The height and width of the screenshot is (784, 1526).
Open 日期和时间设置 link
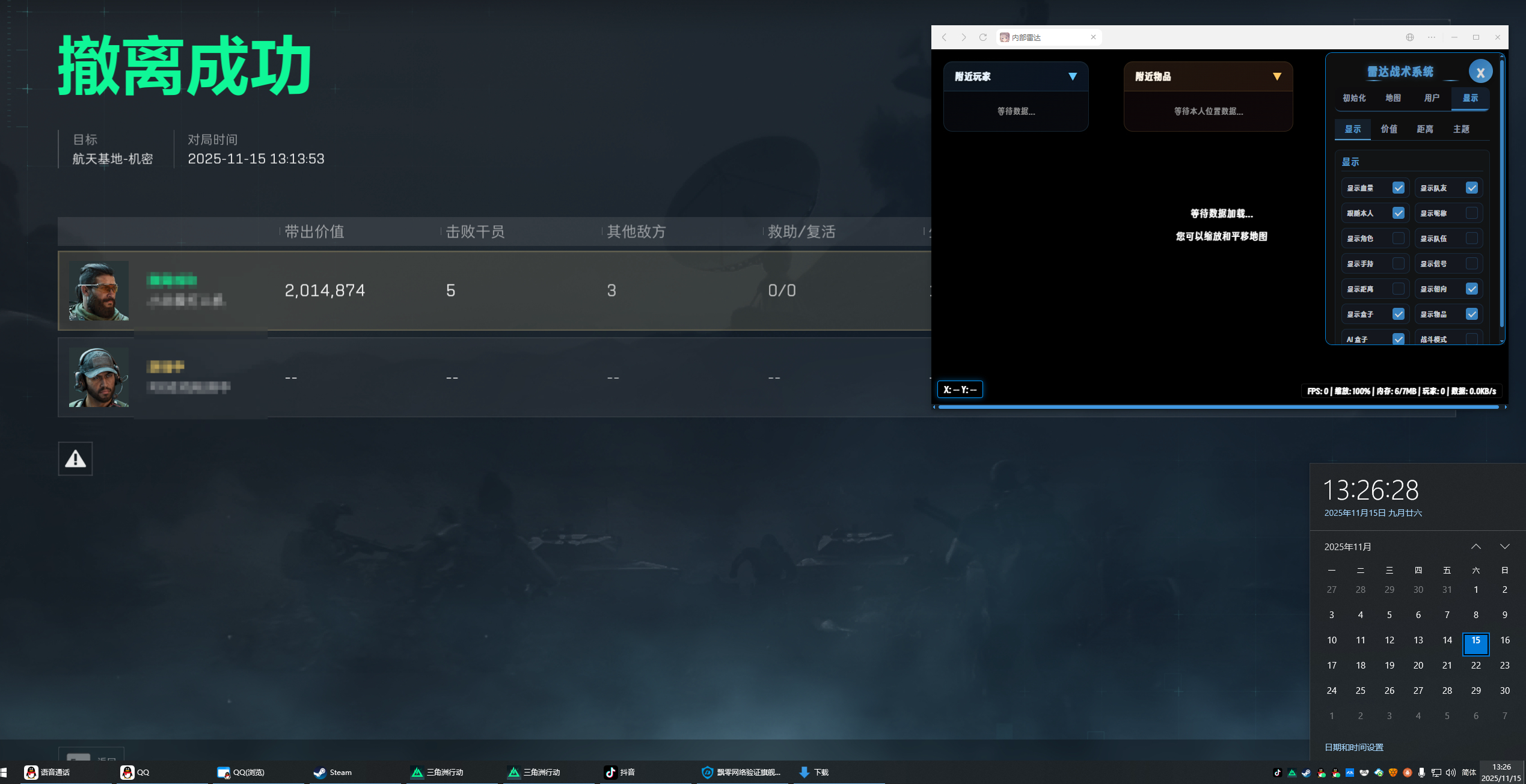pyautogui.click(x=1354, y=747)
